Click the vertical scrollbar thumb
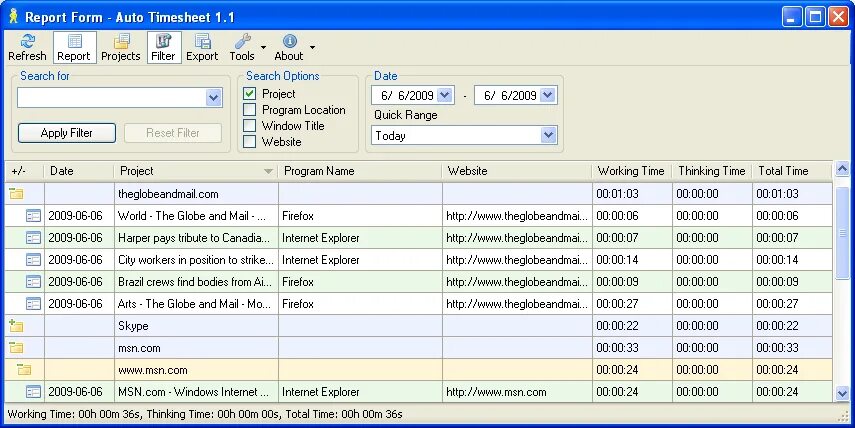The height and width of the screenshot is (428, 855). point(842,233)
